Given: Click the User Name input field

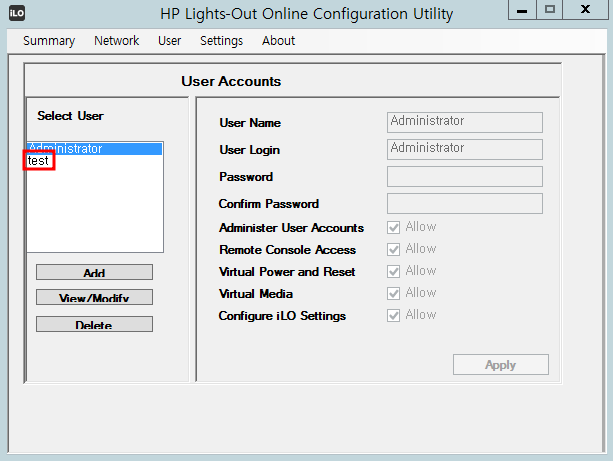Looking at the screenshot, I should point(465,122).
